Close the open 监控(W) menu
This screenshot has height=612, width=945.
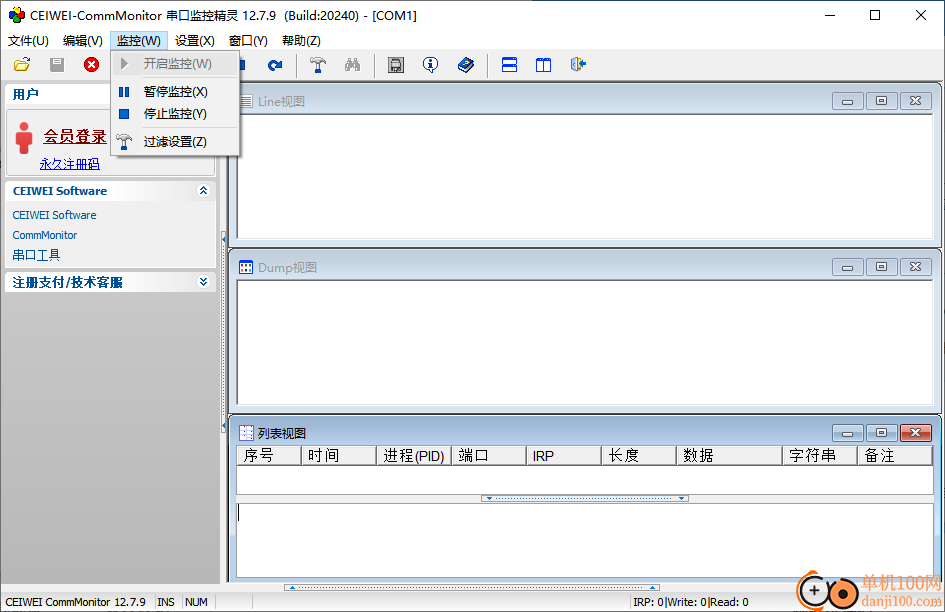point(139,40)
